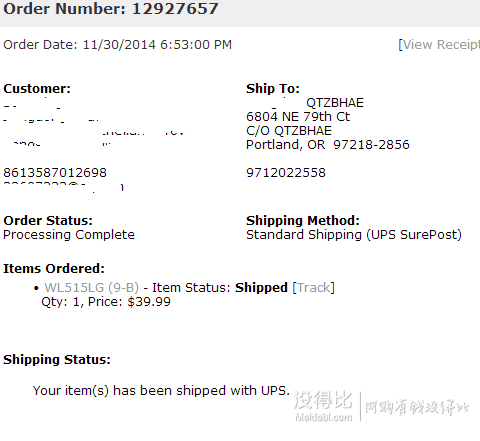Click ship-to phone number 9712022558

286,173
